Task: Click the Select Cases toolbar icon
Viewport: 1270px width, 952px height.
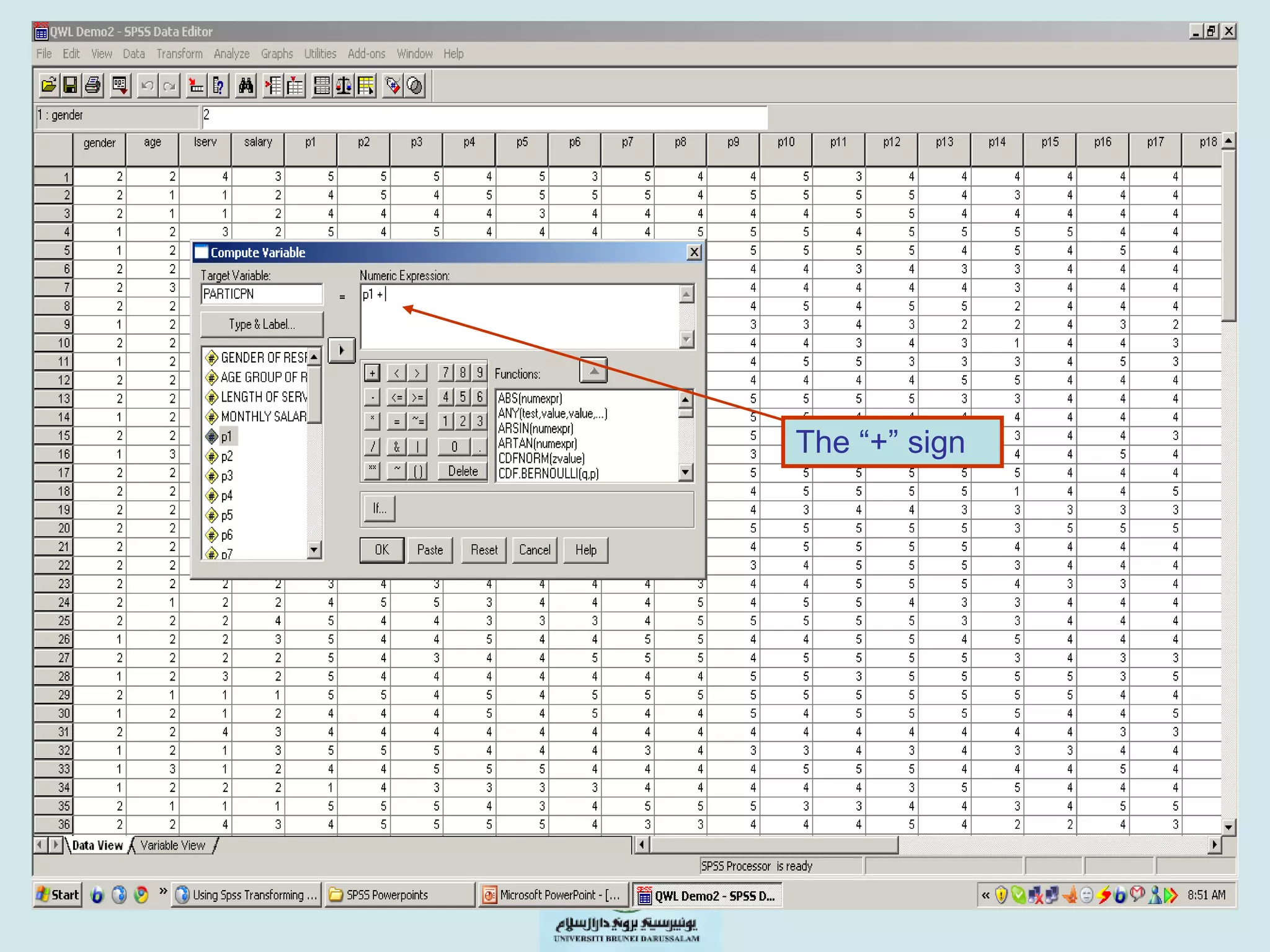Action: pyautogui.click(x=366, y=86)
